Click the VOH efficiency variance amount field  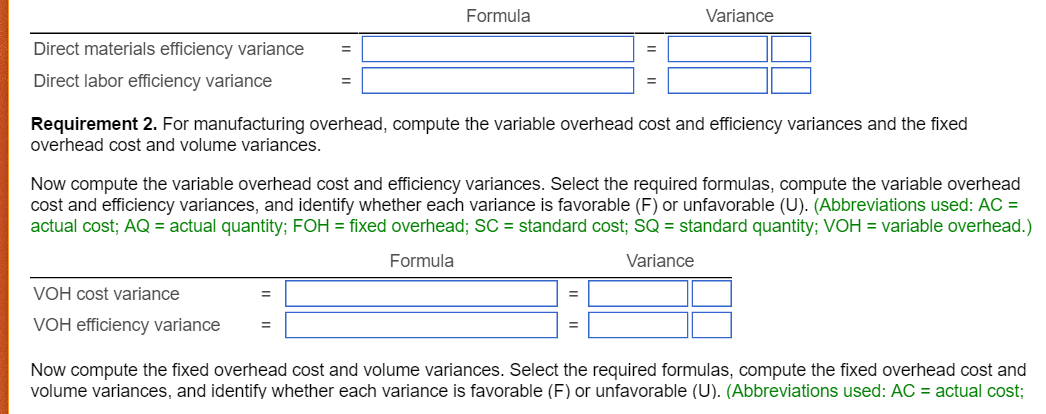pos(638,325)
